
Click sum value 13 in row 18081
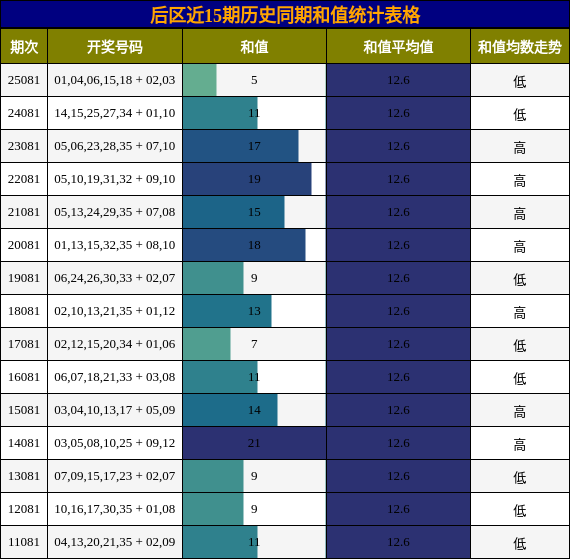254,311
